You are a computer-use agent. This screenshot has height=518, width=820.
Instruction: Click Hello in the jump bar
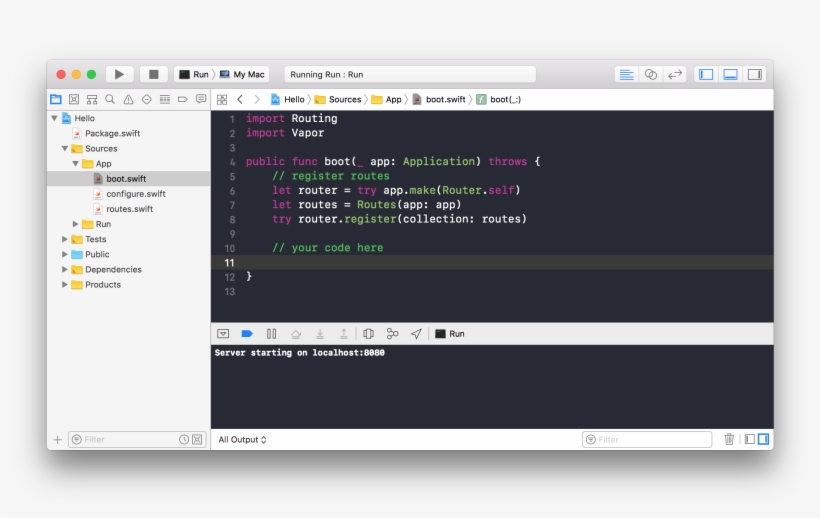[x=288, y=99]
